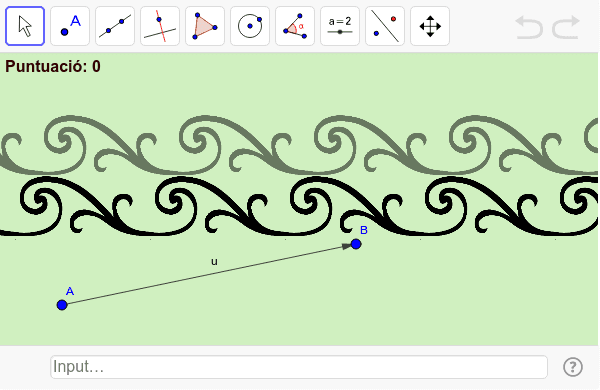Select blue point B
The height and width of the screenshot is (390, 600).
(356, 244)
